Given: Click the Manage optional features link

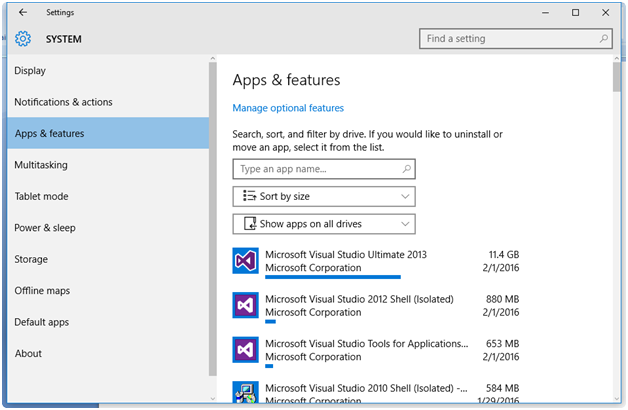Looking at the screenshot, I should [x=288, y=108].
